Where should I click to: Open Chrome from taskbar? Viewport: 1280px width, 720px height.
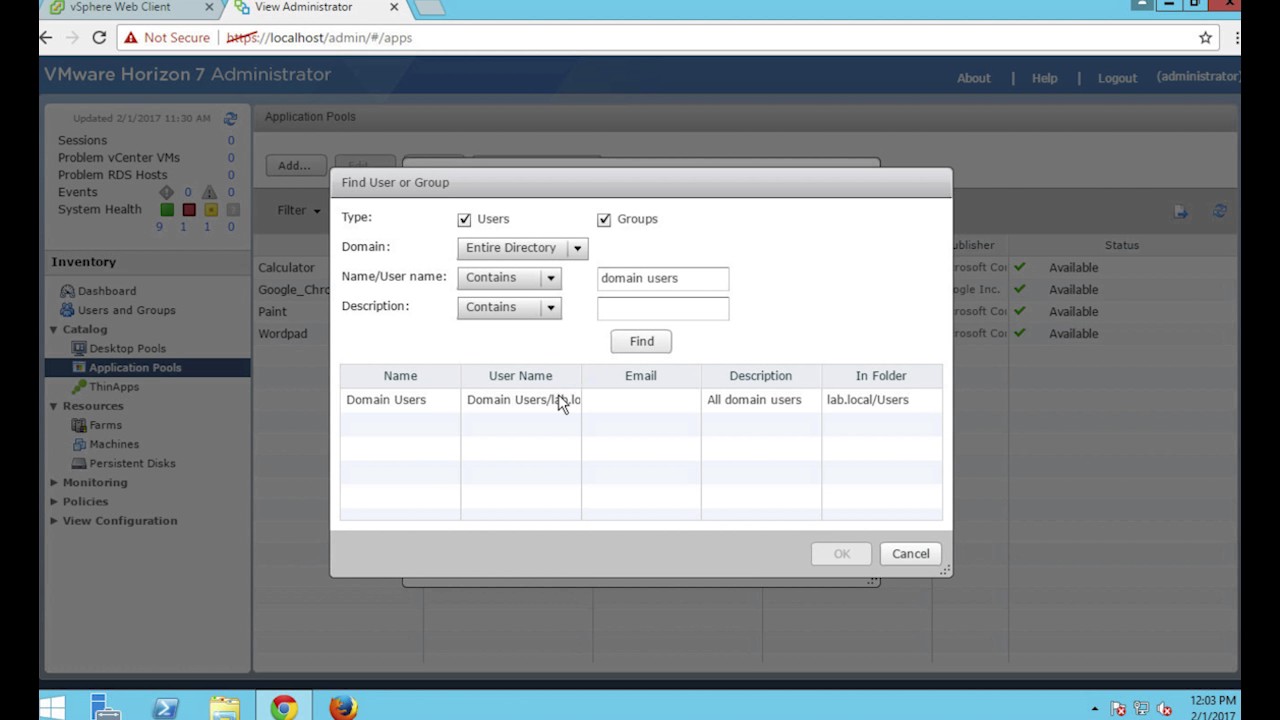(x=284, y=708)
